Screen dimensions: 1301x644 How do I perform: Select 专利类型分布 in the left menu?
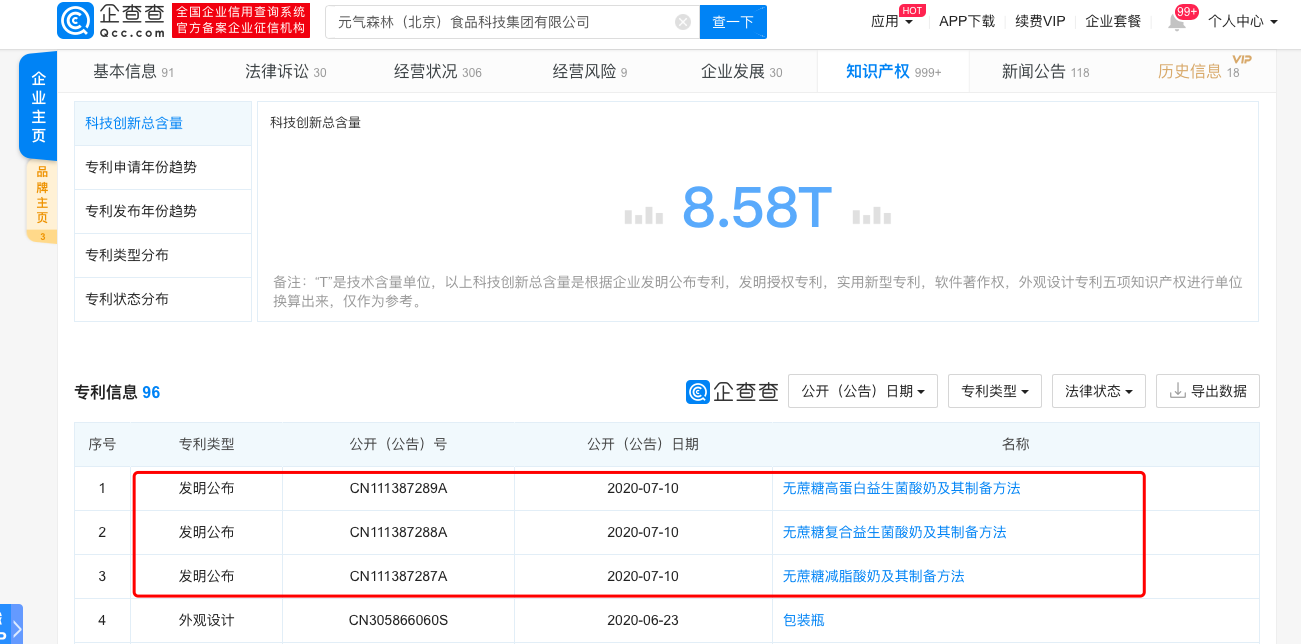[x=163, y=255]
